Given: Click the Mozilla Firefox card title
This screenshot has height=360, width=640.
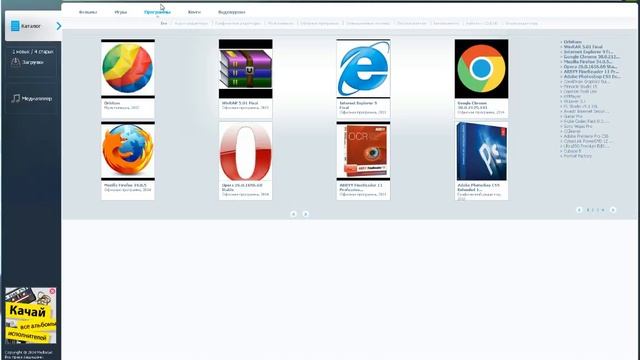Looking at the screenshot, I should 125,185.
